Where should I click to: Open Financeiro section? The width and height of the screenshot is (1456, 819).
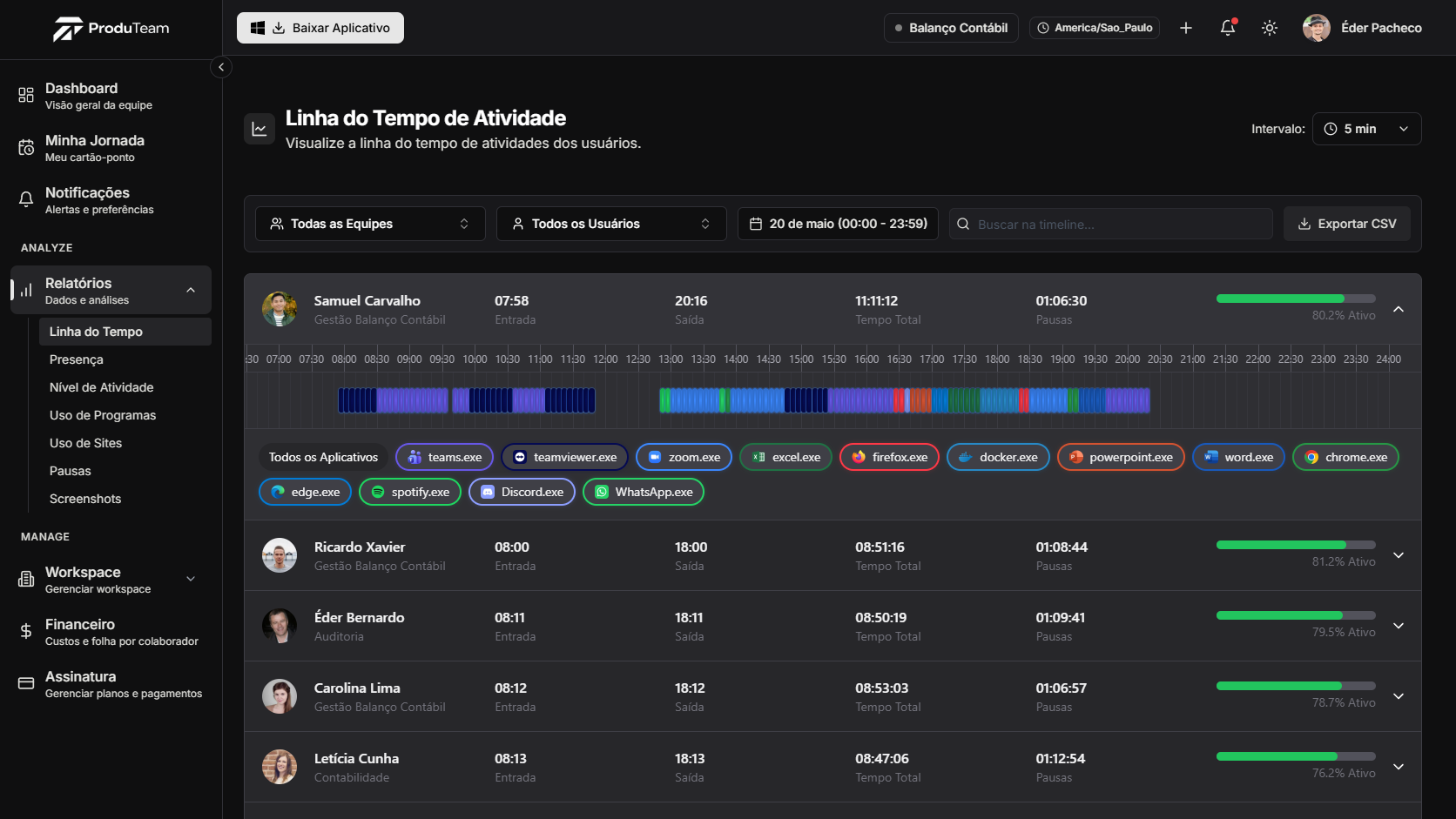tap(111, 632)
